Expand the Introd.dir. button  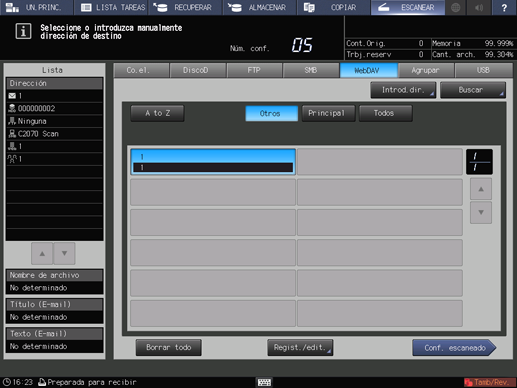point(403,90)
